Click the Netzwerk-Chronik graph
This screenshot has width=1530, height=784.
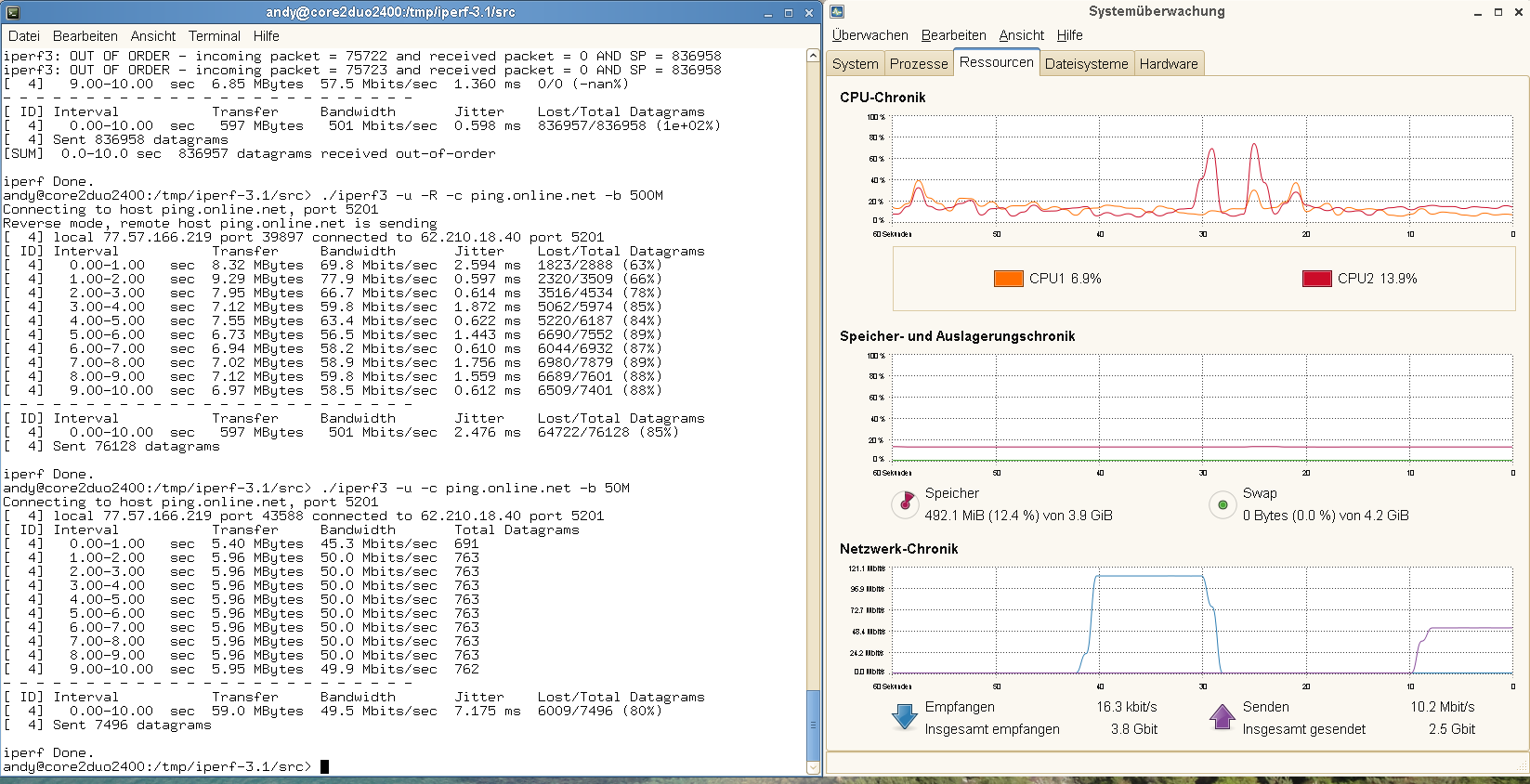tap(1203, 621)
